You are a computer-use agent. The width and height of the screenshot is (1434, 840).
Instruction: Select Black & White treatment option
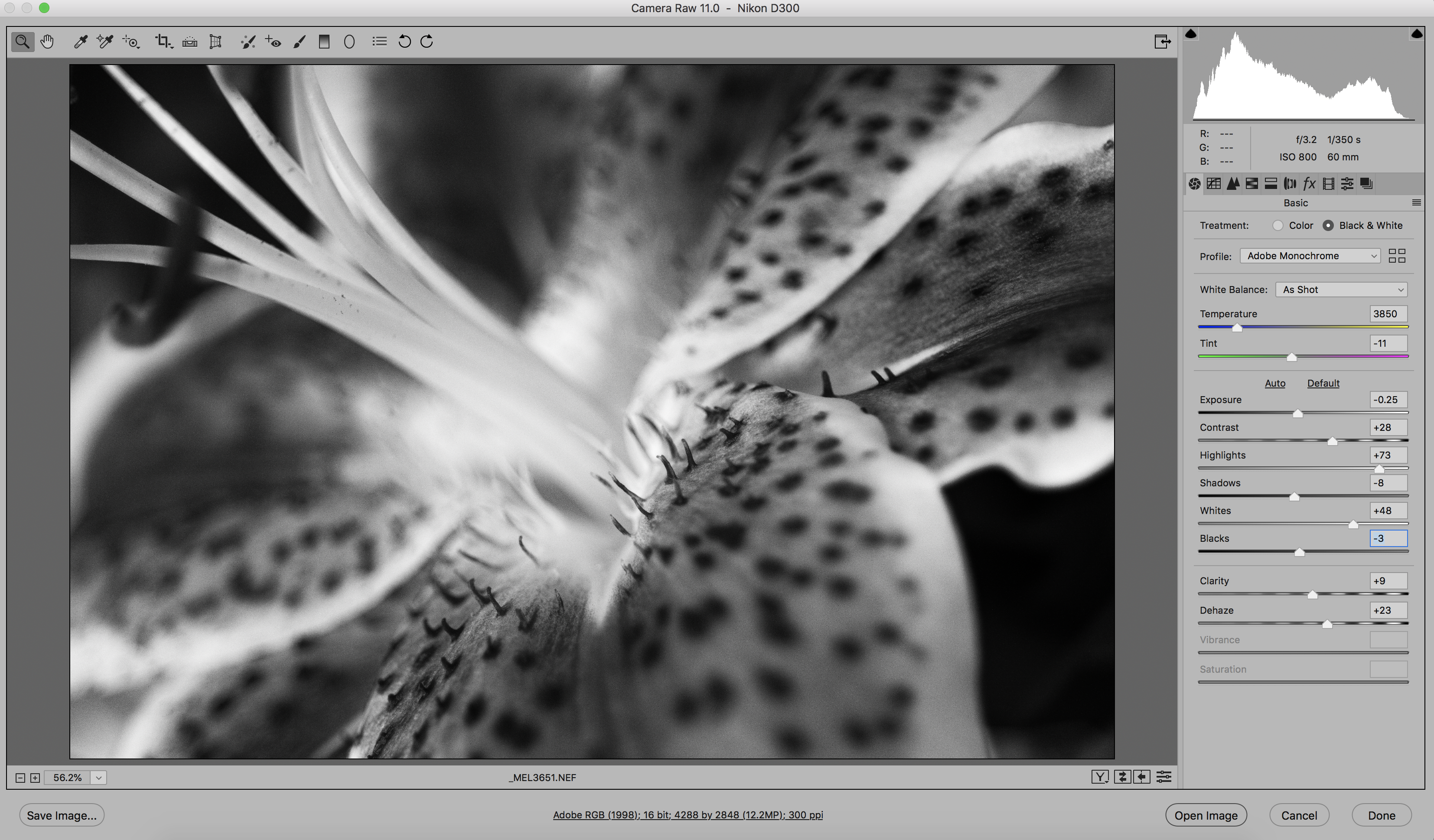click(x=1328, y=225)
